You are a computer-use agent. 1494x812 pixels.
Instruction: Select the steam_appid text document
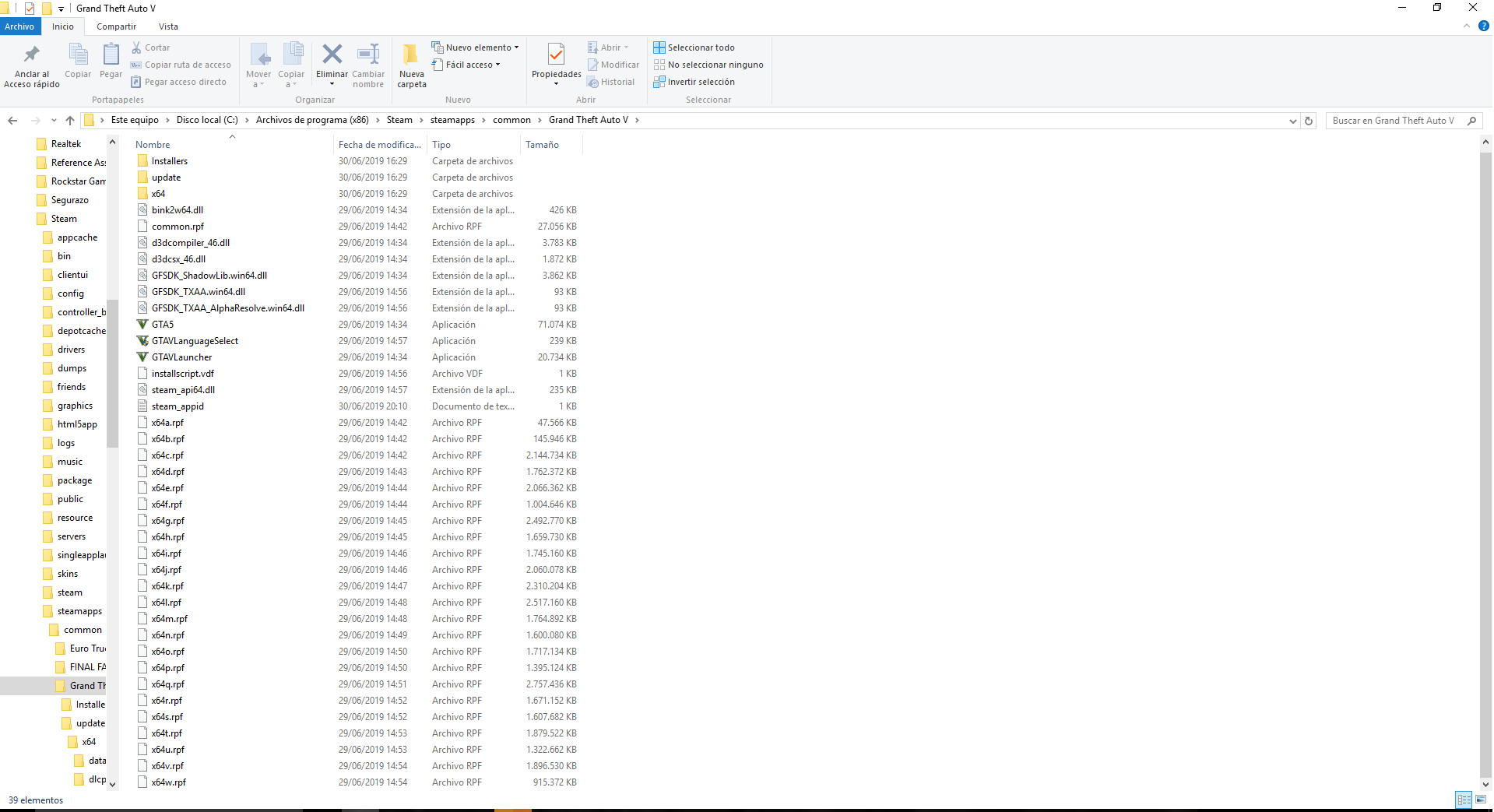pyautogui.click(x=178, y=406)
